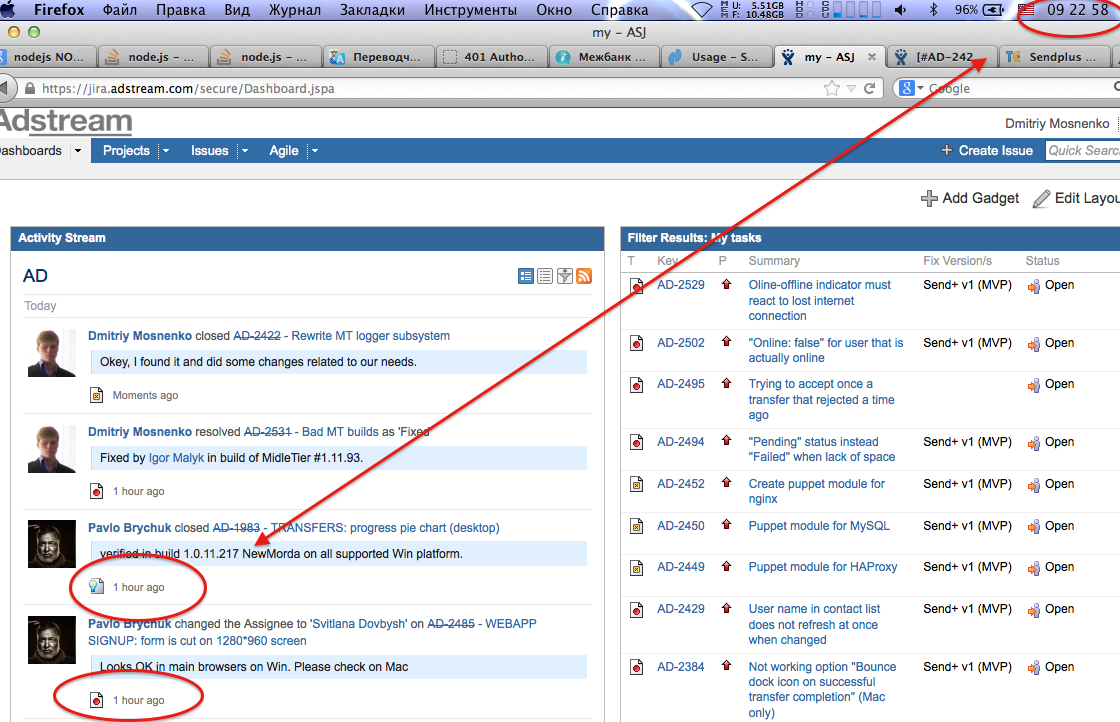This screenshot has width=1120, height=722.
Task: Expand the Issues dropdown arrow
Action: (x=244, y=151)
